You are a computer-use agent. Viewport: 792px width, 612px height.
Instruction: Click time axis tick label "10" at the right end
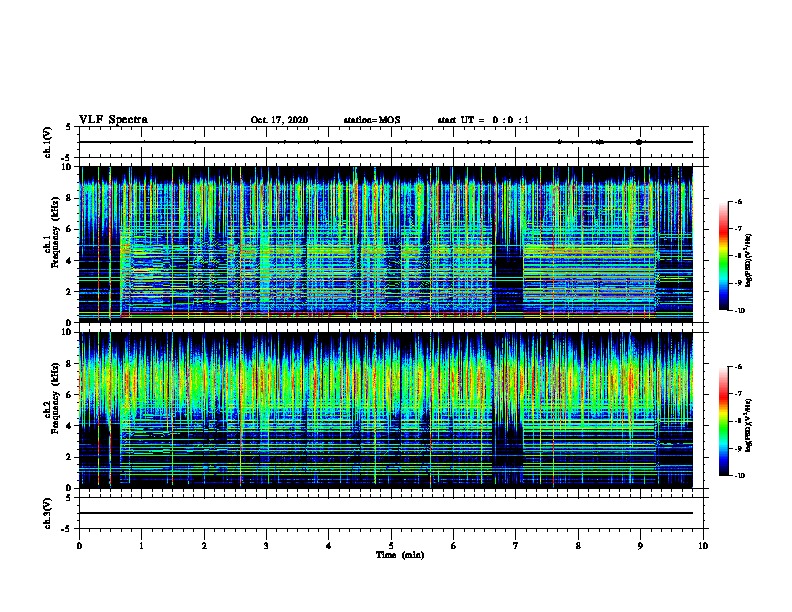[703, 546]
